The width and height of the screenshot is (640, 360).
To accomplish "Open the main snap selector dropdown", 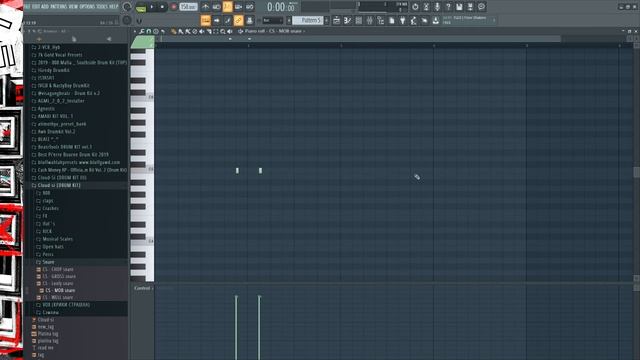I will [x=273, y=20].
